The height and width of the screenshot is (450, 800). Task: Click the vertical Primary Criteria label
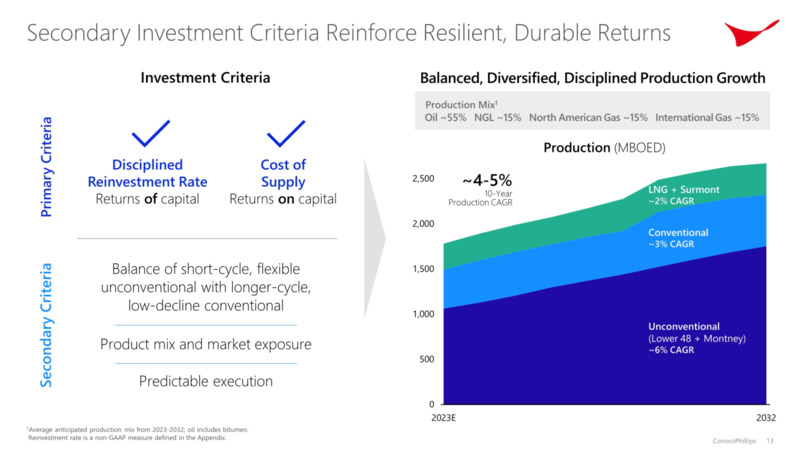coord(46,167)
